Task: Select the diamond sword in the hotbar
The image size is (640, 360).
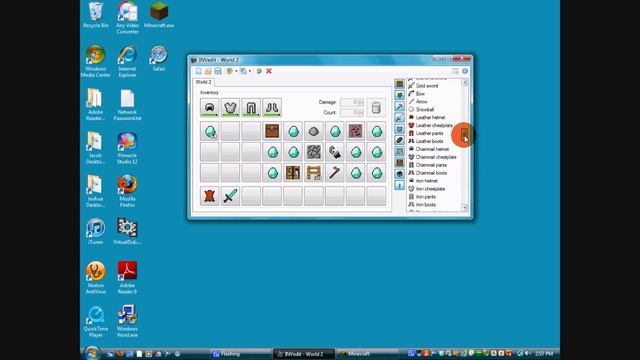Action: coord(230,196)
